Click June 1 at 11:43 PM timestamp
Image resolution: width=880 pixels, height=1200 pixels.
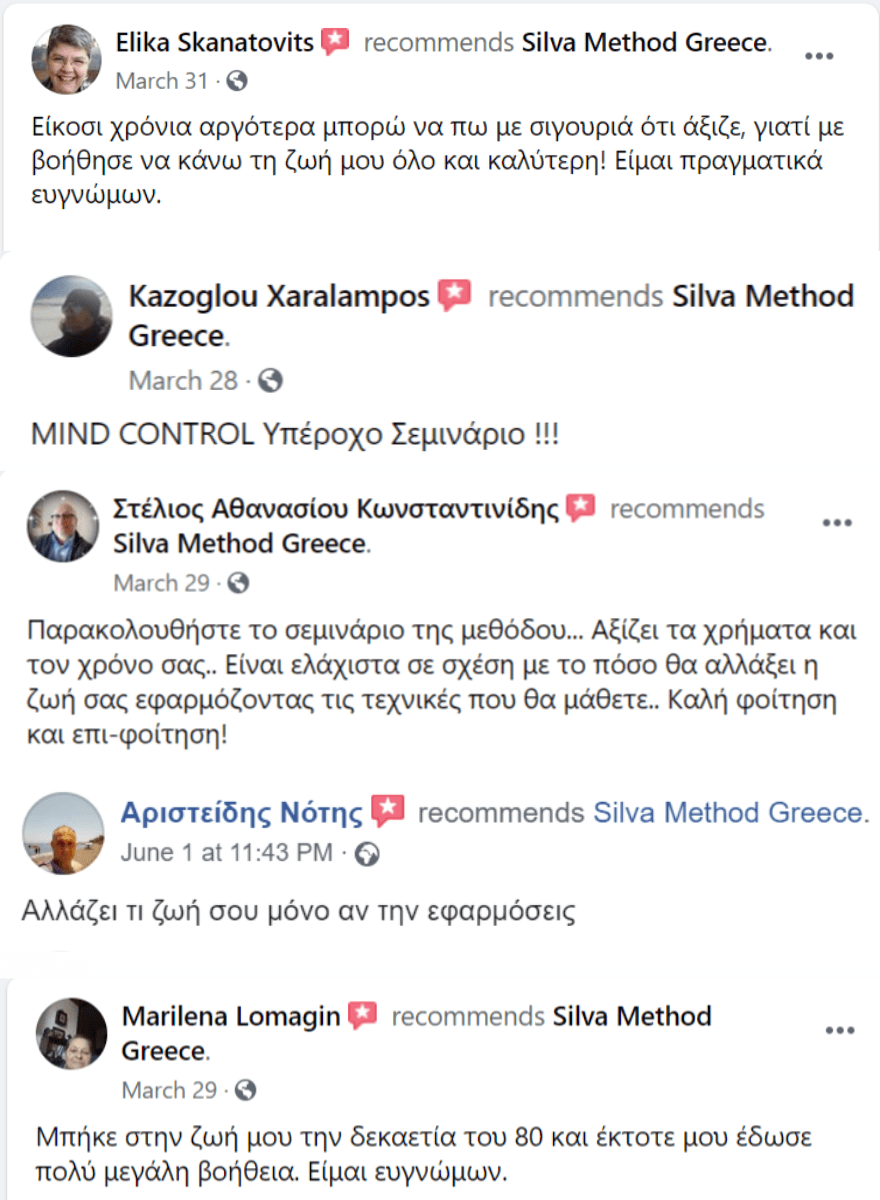[227, 853]
